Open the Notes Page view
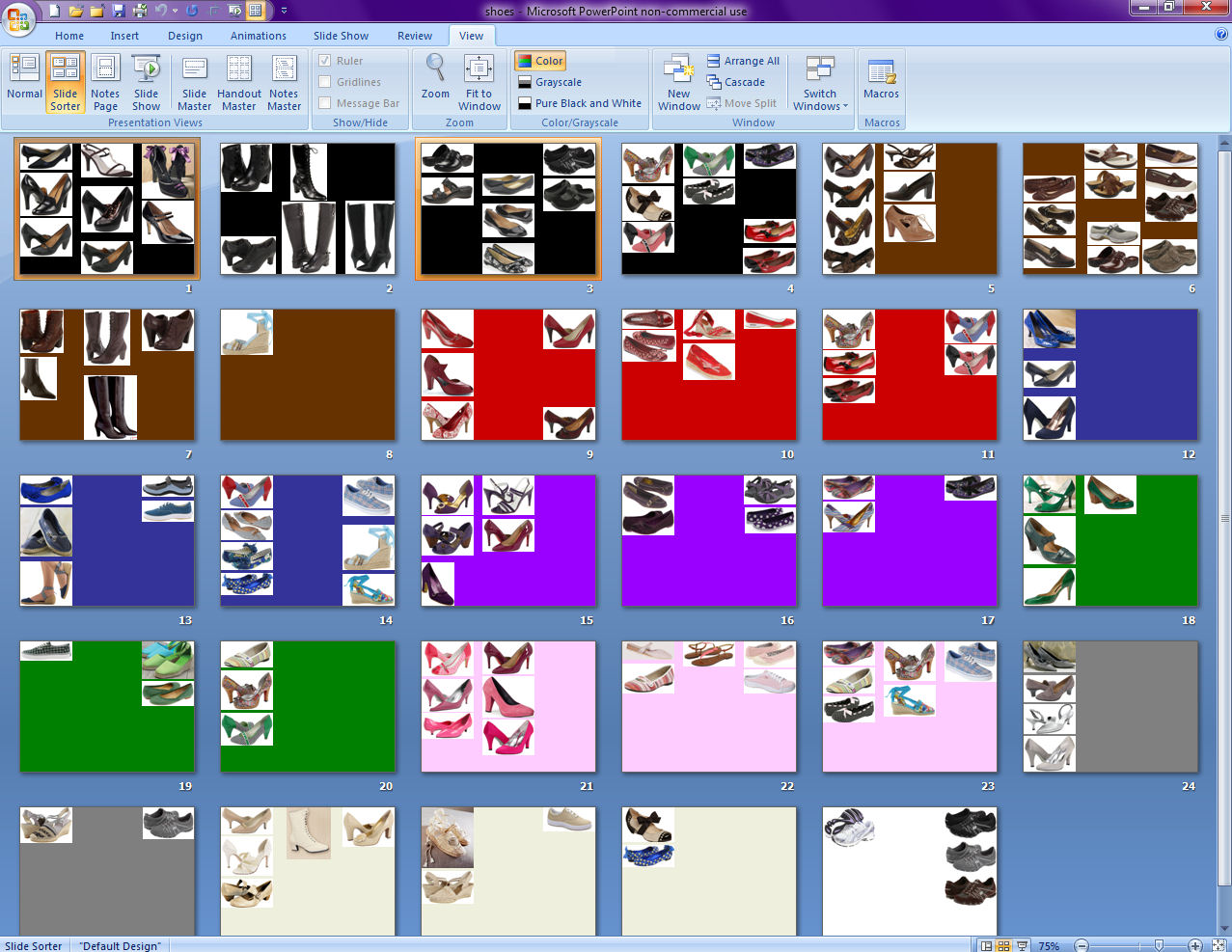 pos(105,81)
